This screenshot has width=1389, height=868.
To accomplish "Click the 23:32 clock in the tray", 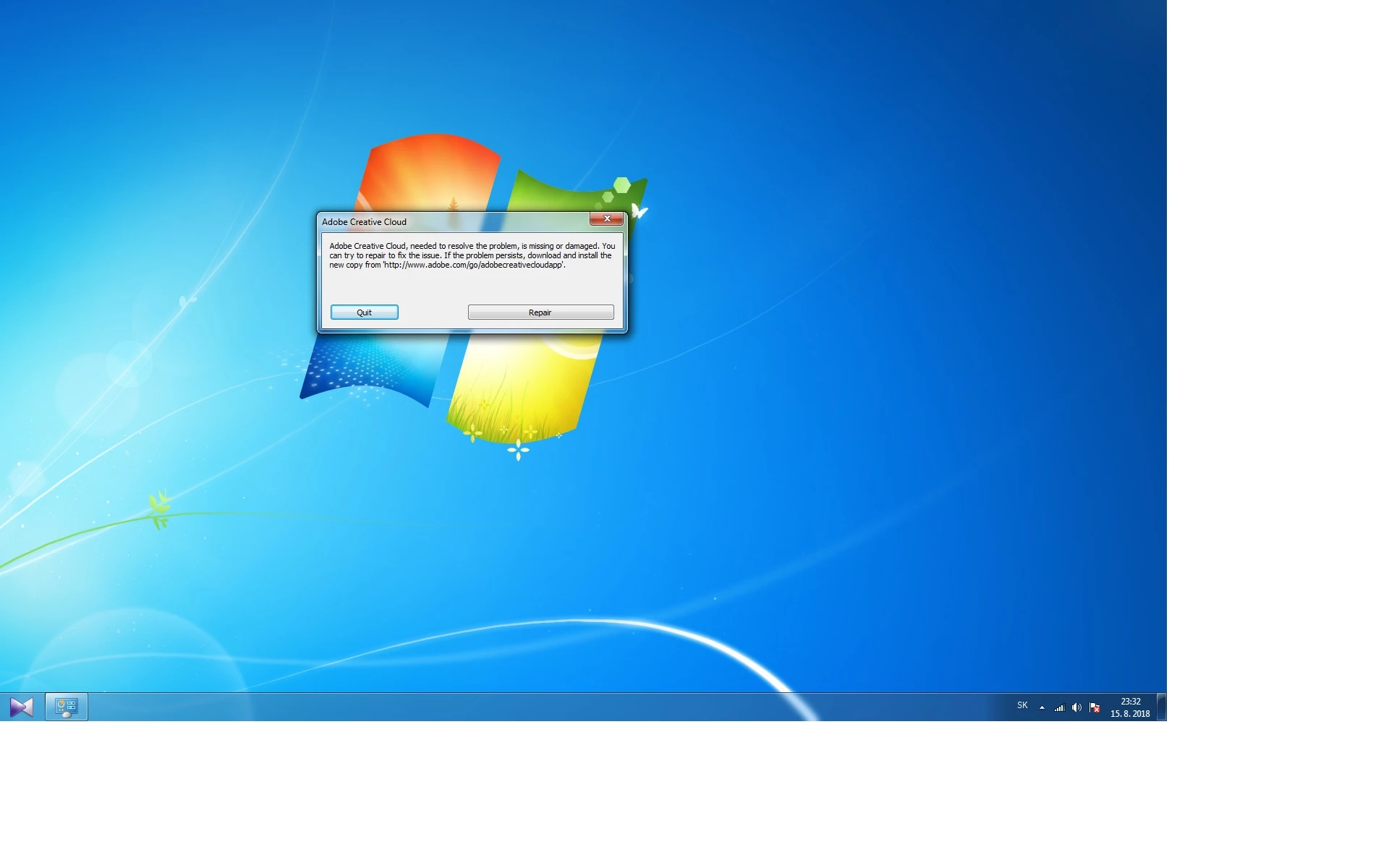I will (x=1130, y=702).
